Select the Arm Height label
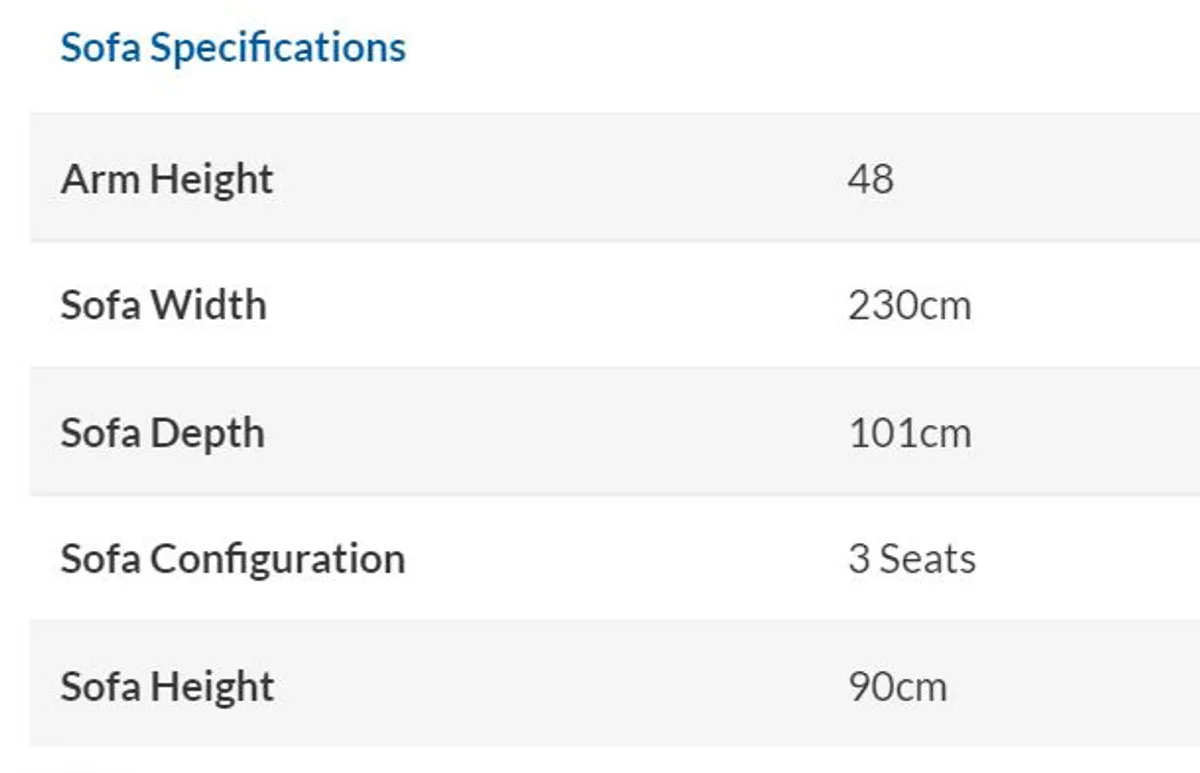 tap(166, 180)
